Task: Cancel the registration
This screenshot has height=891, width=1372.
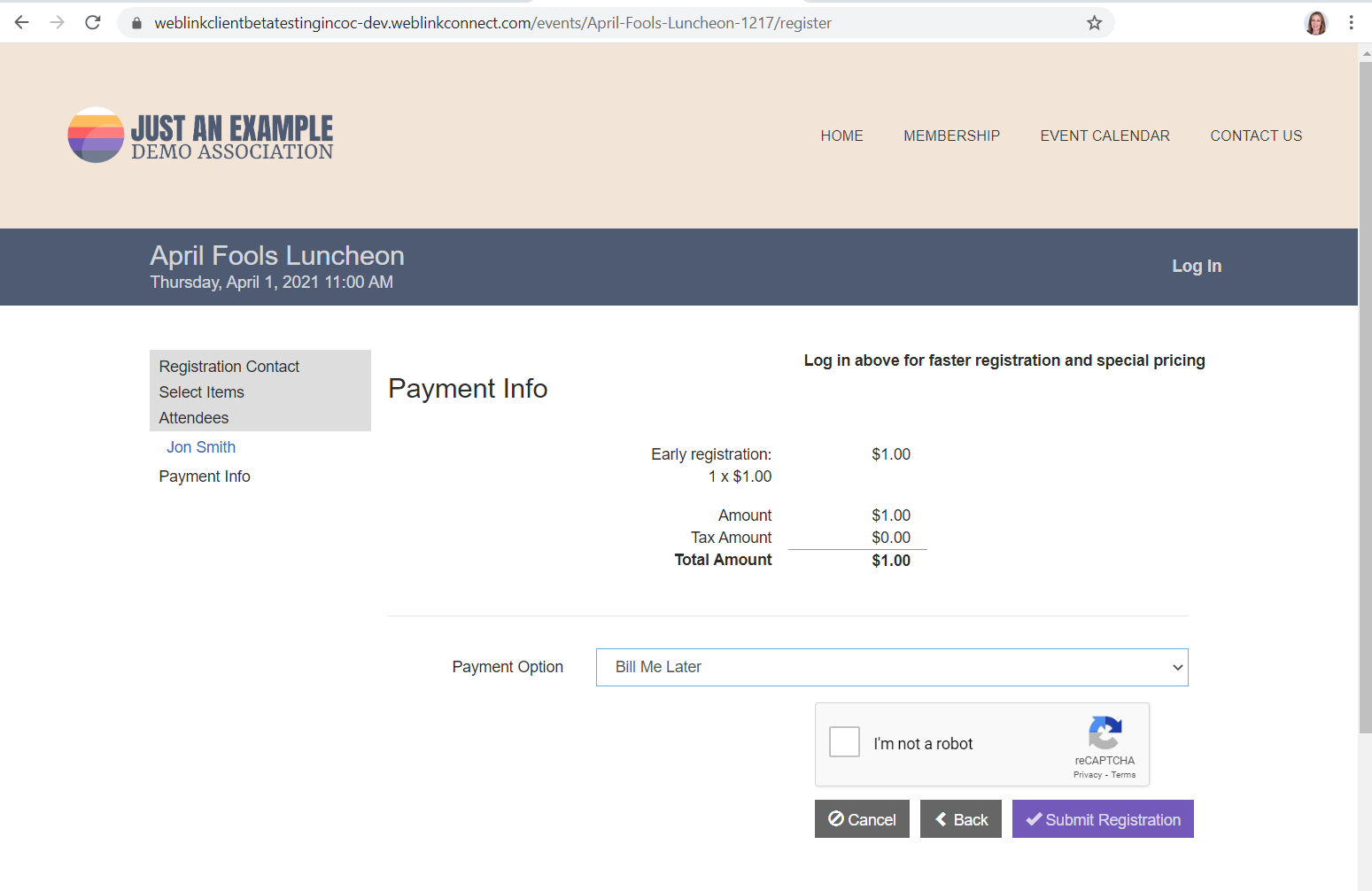Action: pyautogui.click(x=862, y=819)
